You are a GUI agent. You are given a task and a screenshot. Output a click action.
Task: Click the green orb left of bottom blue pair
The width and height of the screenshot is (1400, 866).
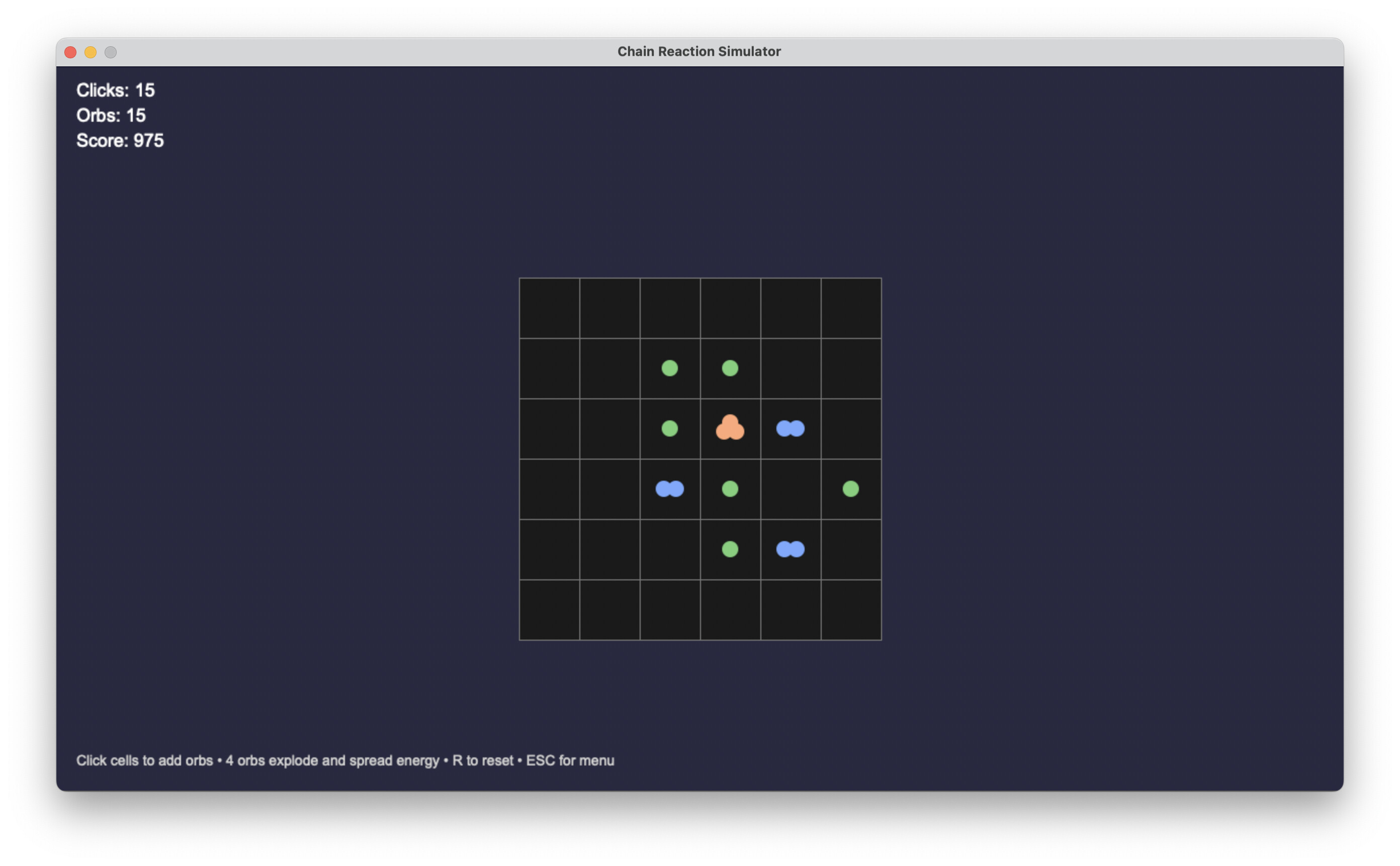pos(730,549)
